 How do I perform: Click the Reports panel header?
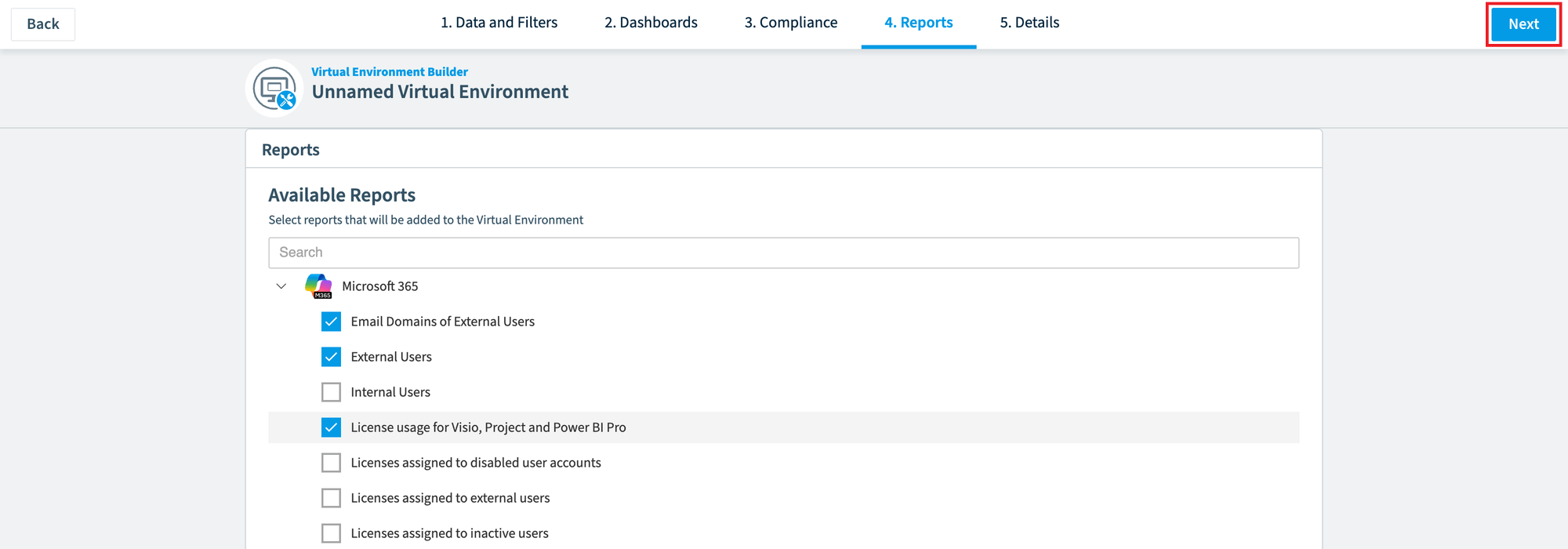784,149
